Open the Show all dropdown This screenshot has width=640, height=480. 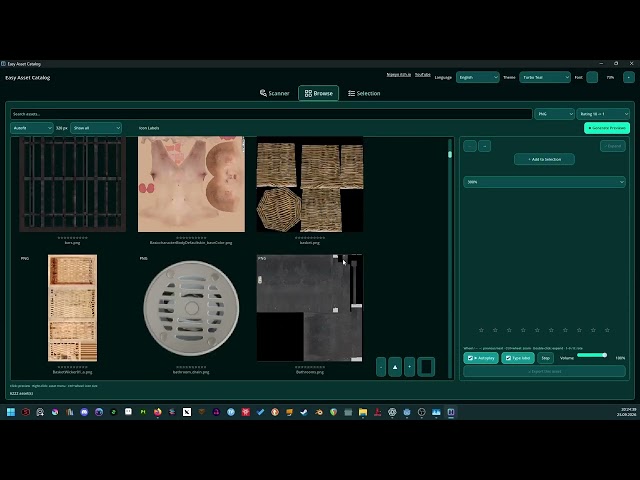click(x=96, y=128)
